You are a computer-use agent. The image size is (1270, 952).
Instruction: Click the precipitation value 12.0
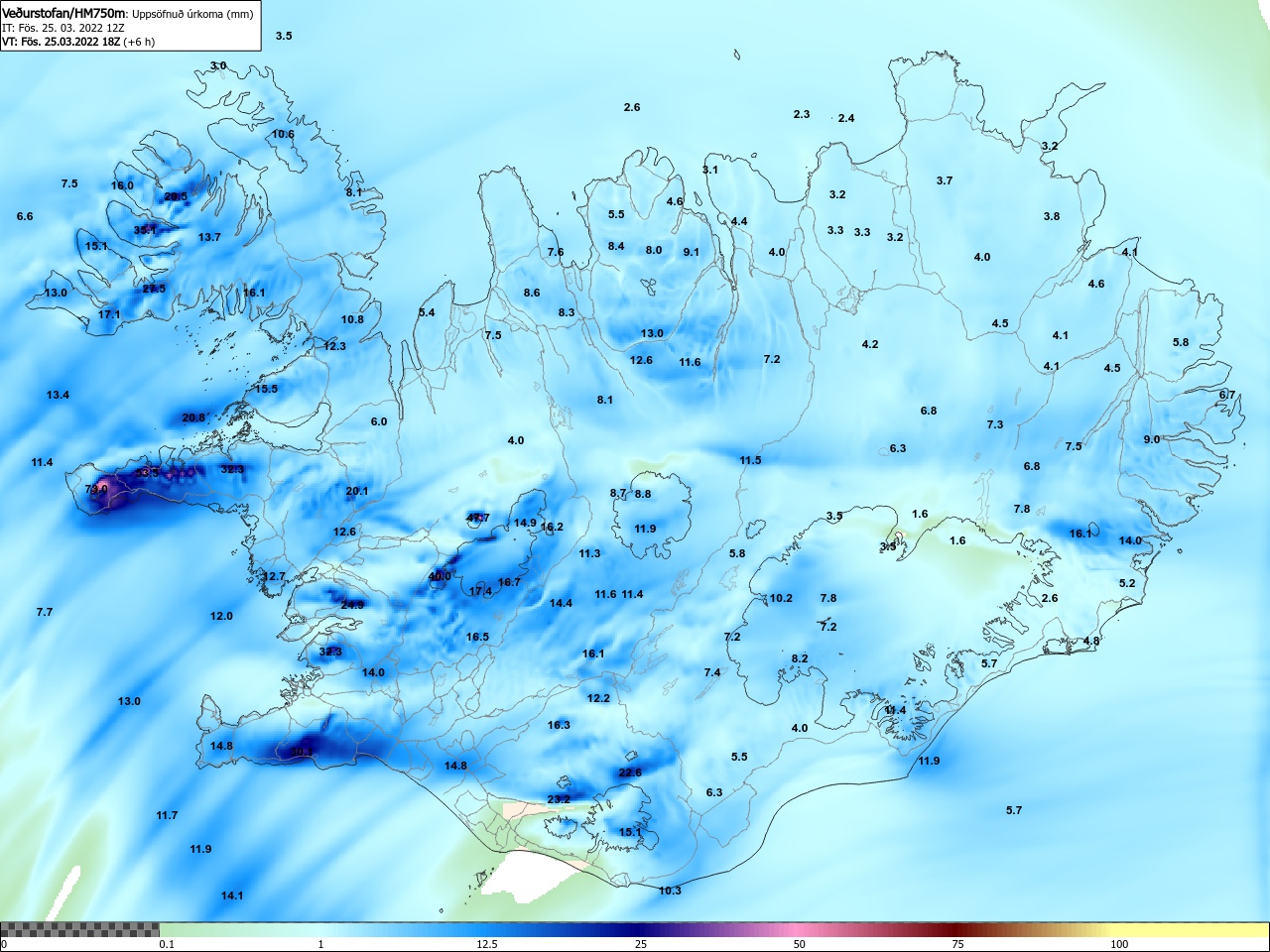(x=221, y=617)
